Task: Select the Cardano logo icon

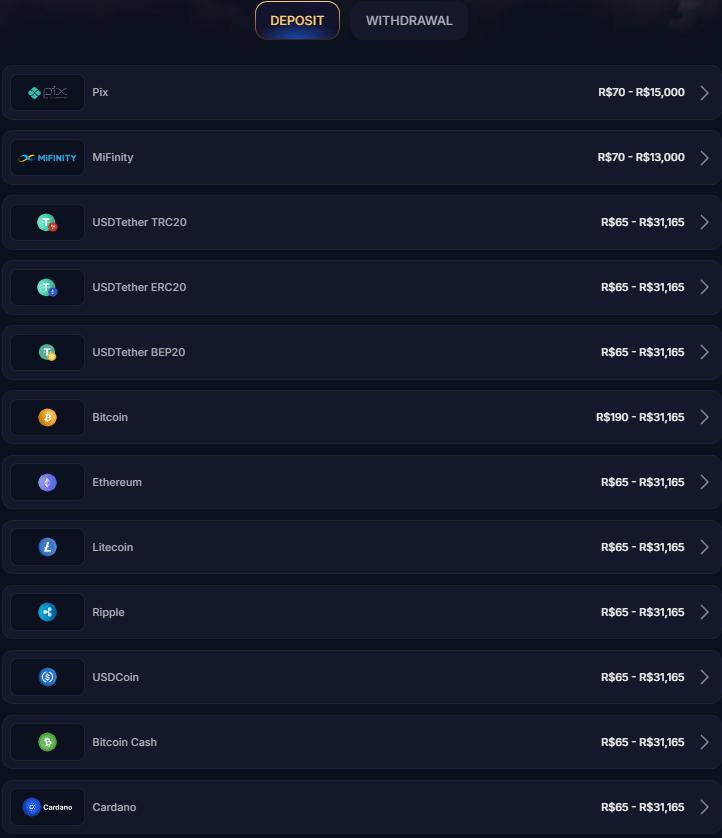Action: [x=47, y=808]
